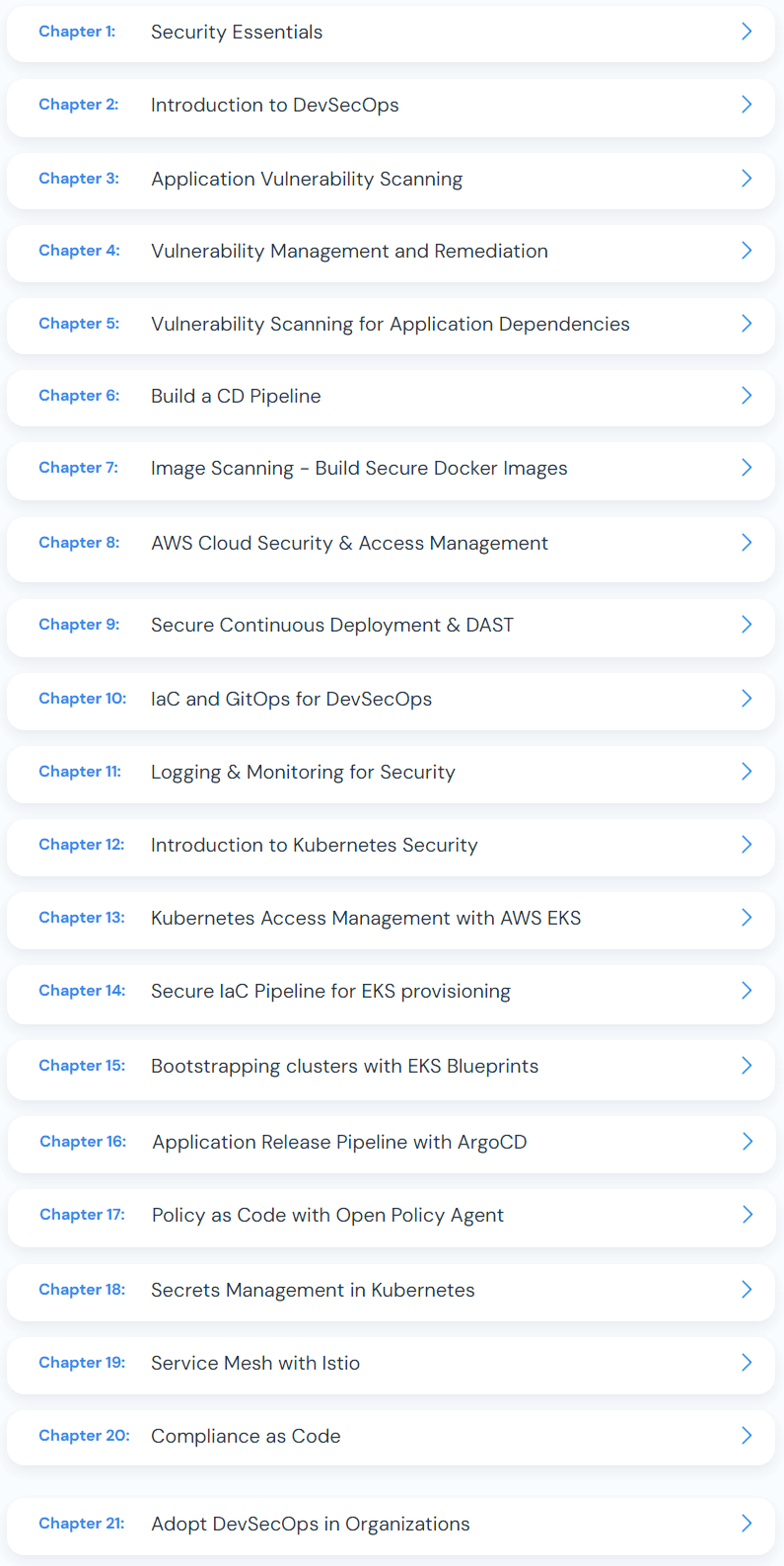Click 'Policy as Code with Open Policy Agent'
The height and width of the screenshot is (1566, 784).
[327, 1215]
